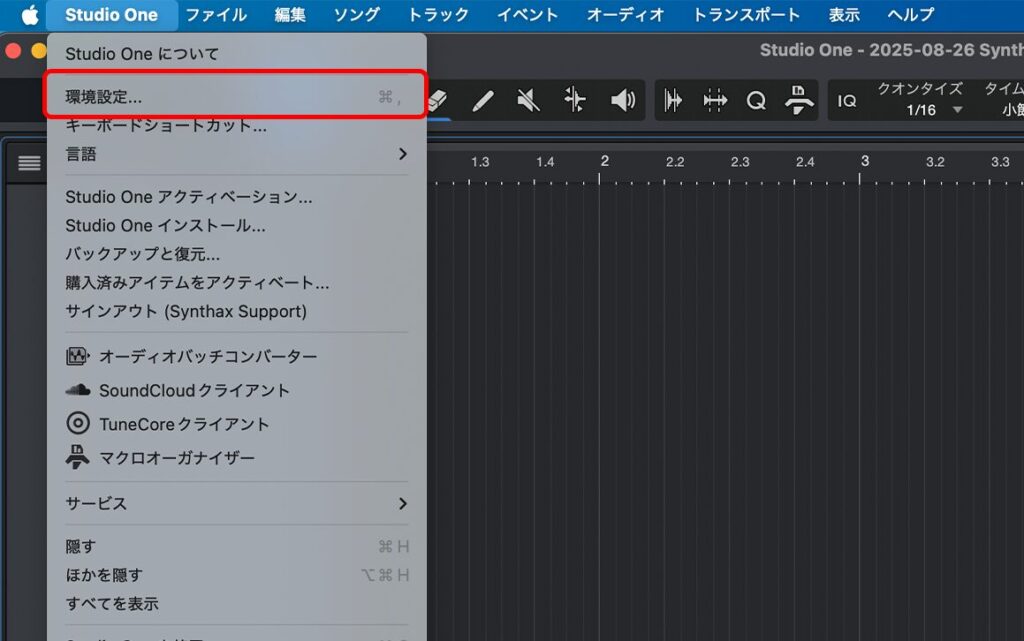Open the トランスポート menu

(x=746, y=15)
